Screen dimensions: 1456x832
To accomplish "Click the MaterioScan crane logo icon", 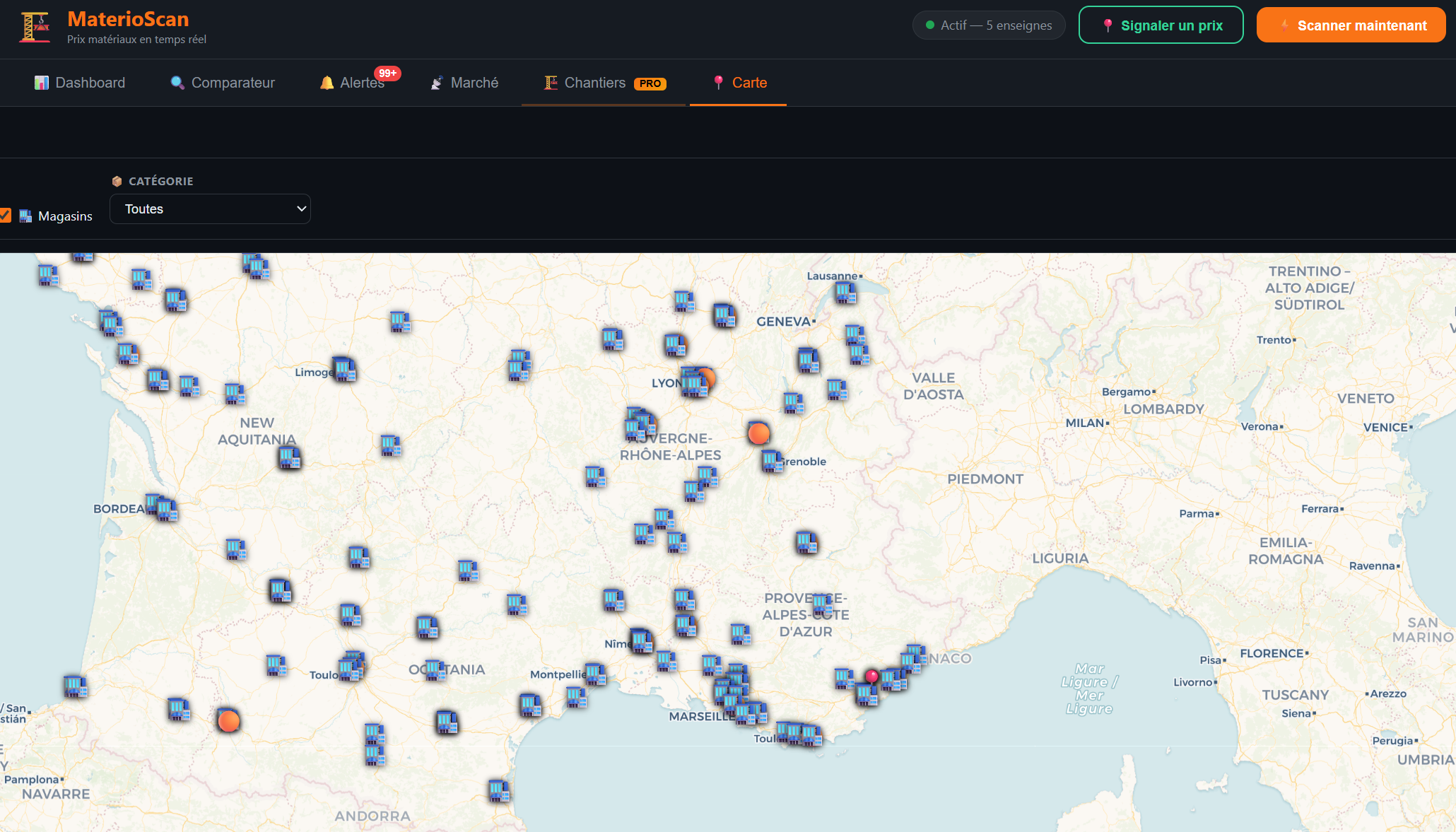I will (x=34, y=27).
